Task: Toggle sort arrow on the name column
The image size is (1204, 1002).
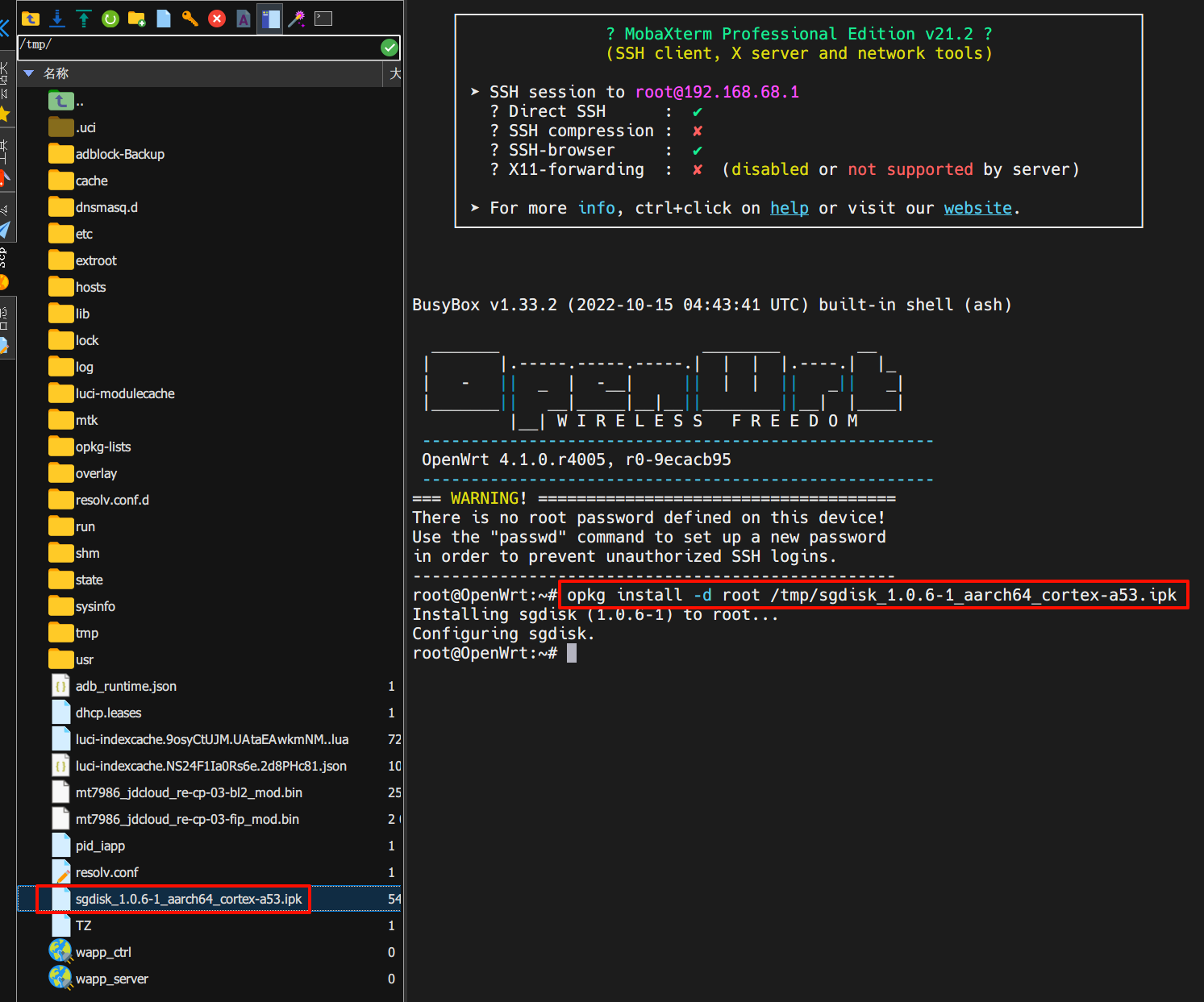Action: click(x=29, y=73)
